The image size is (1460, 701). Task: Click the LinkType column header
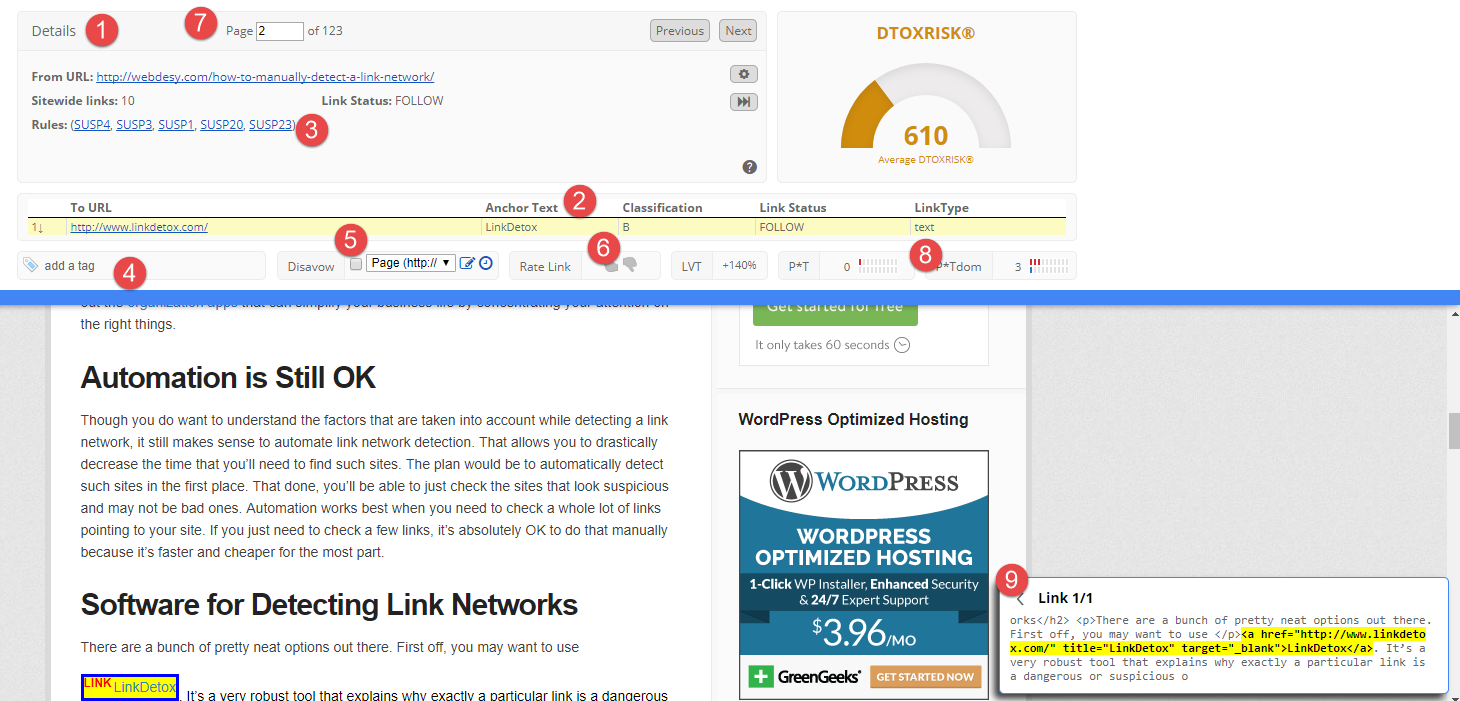(x=941, y=208)
